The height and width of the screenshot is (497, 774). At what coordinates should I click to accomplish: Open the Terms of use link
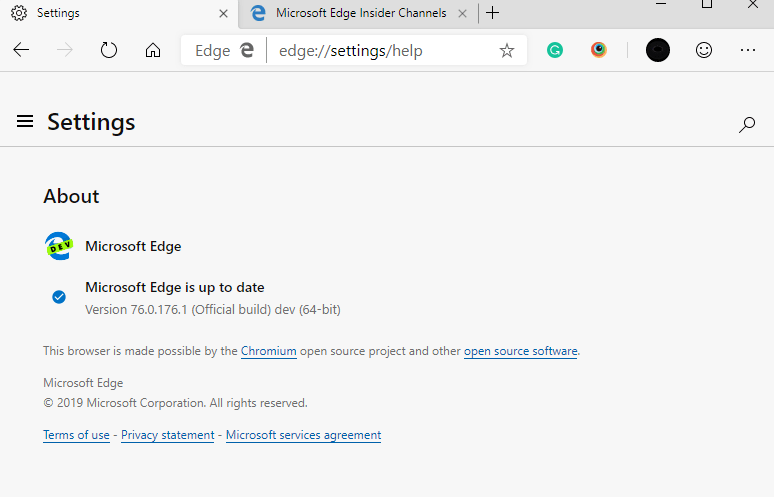coord(76,435)
